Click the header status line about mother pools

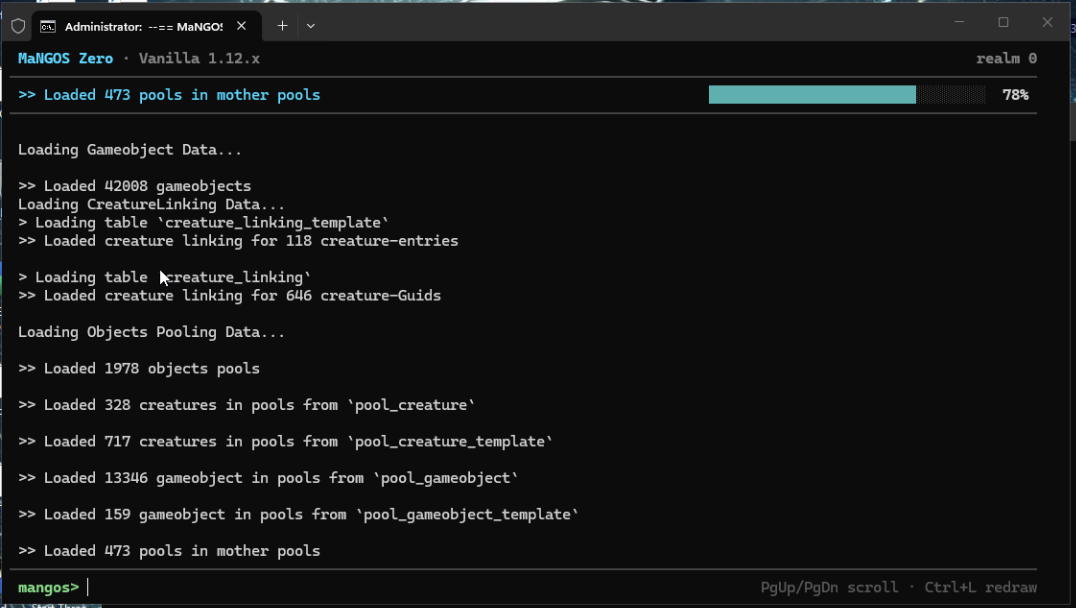[169, 95]
